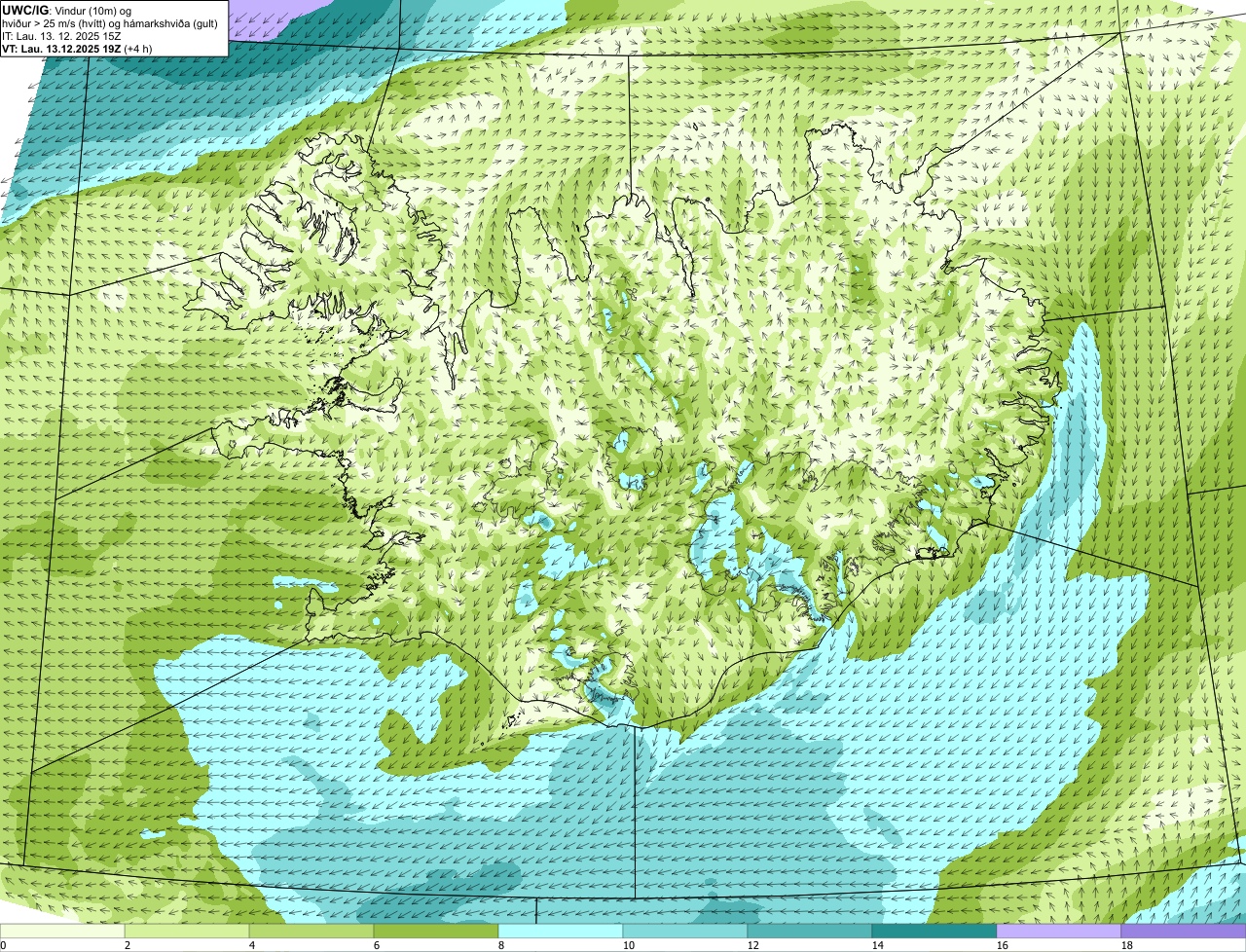Click the '18' scale label
The image size is (1246, 952).
(x=1126, y=945)
